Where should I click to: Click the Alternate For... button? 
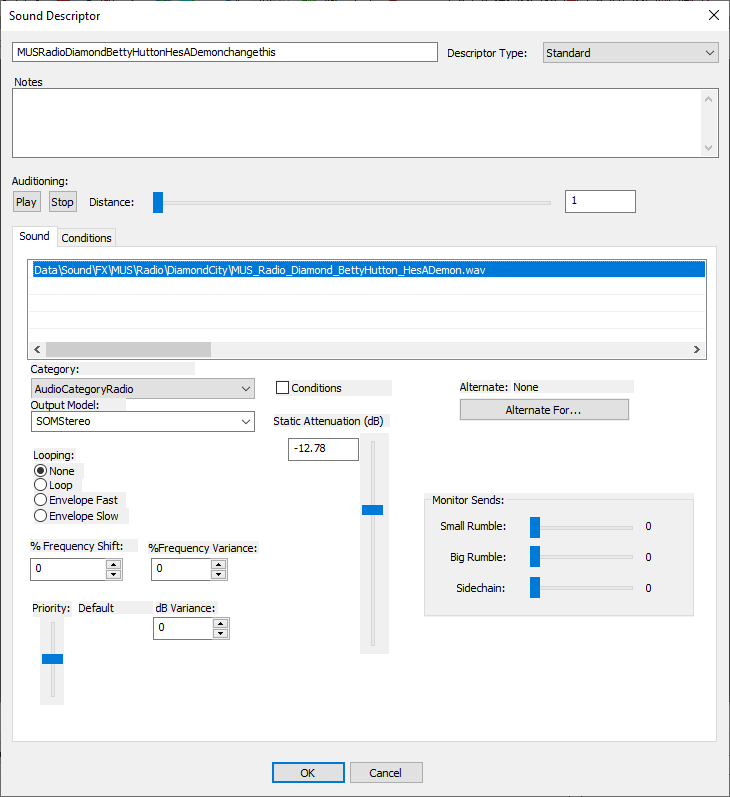point(544,410)
